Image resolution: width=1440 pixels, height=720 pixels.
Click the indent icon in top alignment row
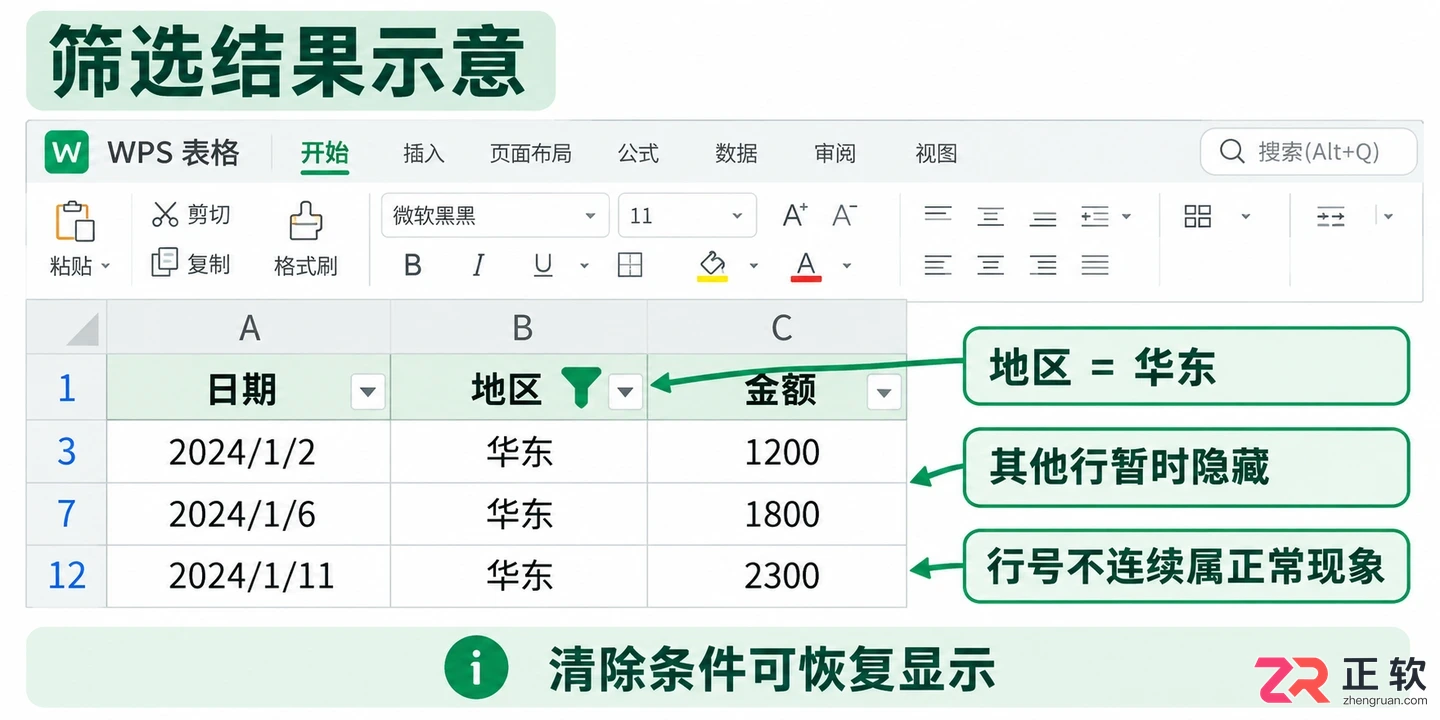point(1095,216)
